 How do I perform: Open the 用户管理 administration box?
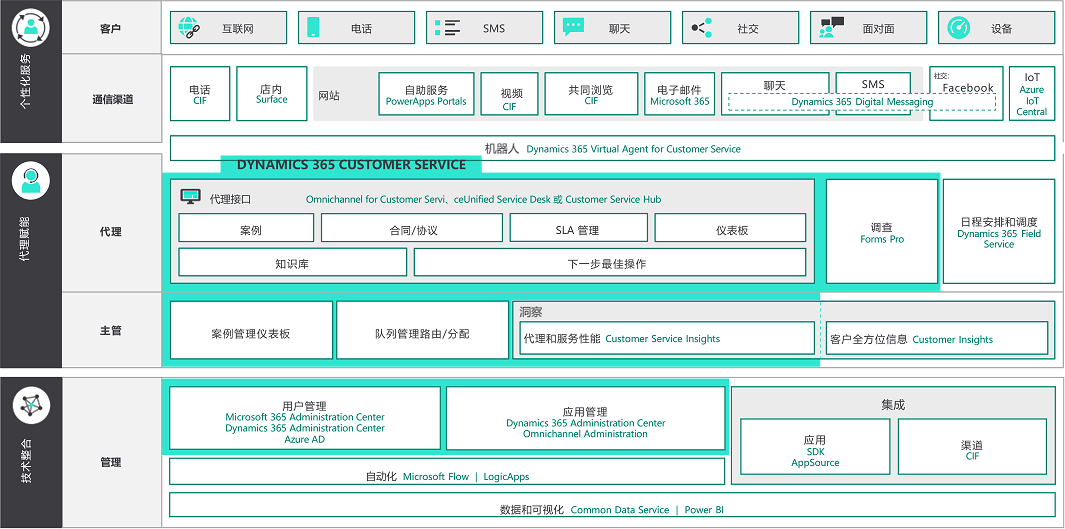[305, 418]
